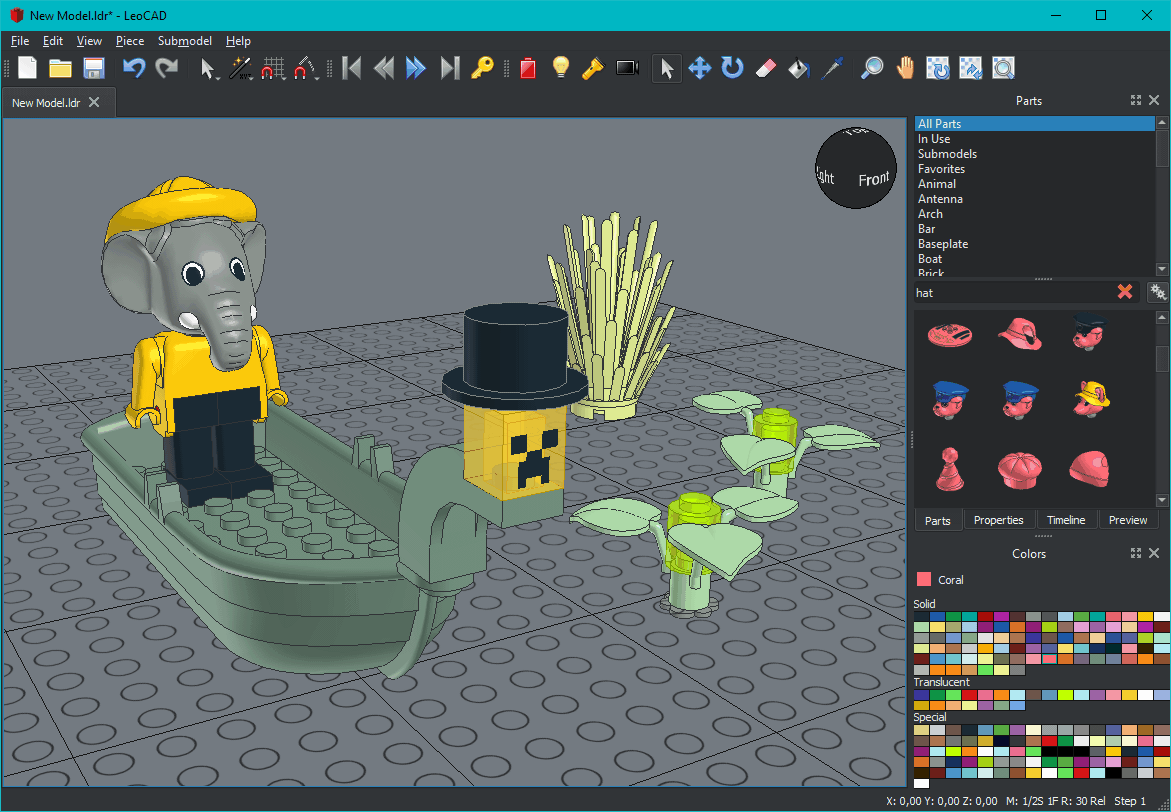Open the Edit menu

point(52,41)
